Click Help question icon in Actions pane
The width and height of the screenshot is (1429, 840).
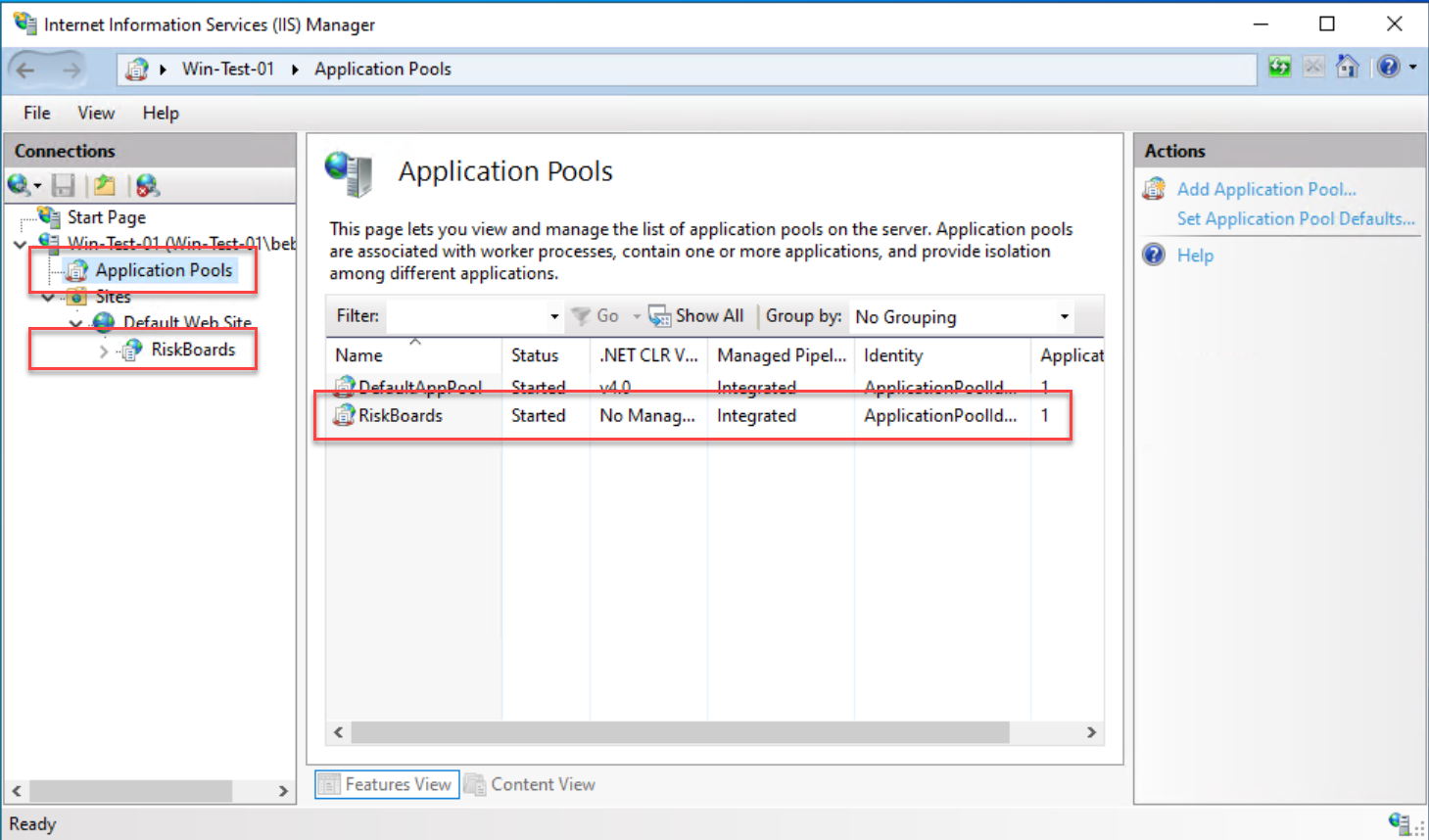[x=1155, y=256]
